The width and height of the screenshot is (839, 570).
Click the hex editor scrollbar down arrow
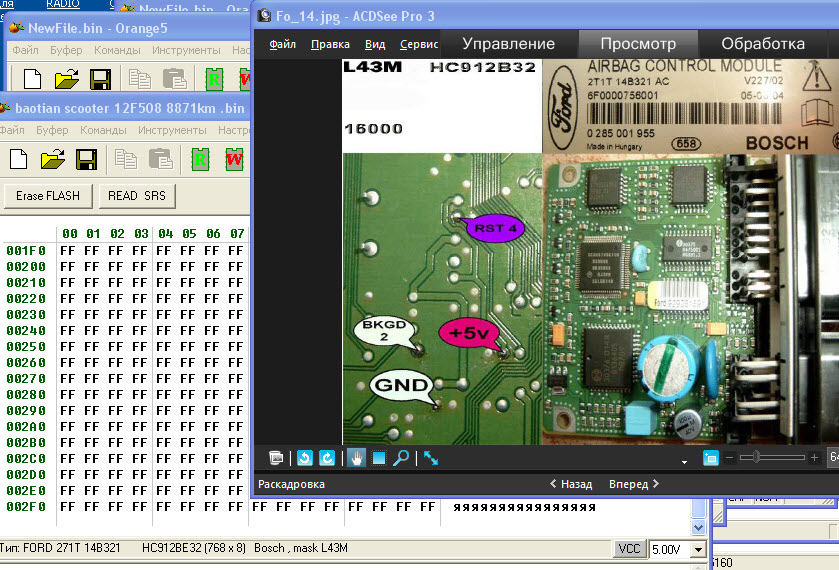coord(698,527)
